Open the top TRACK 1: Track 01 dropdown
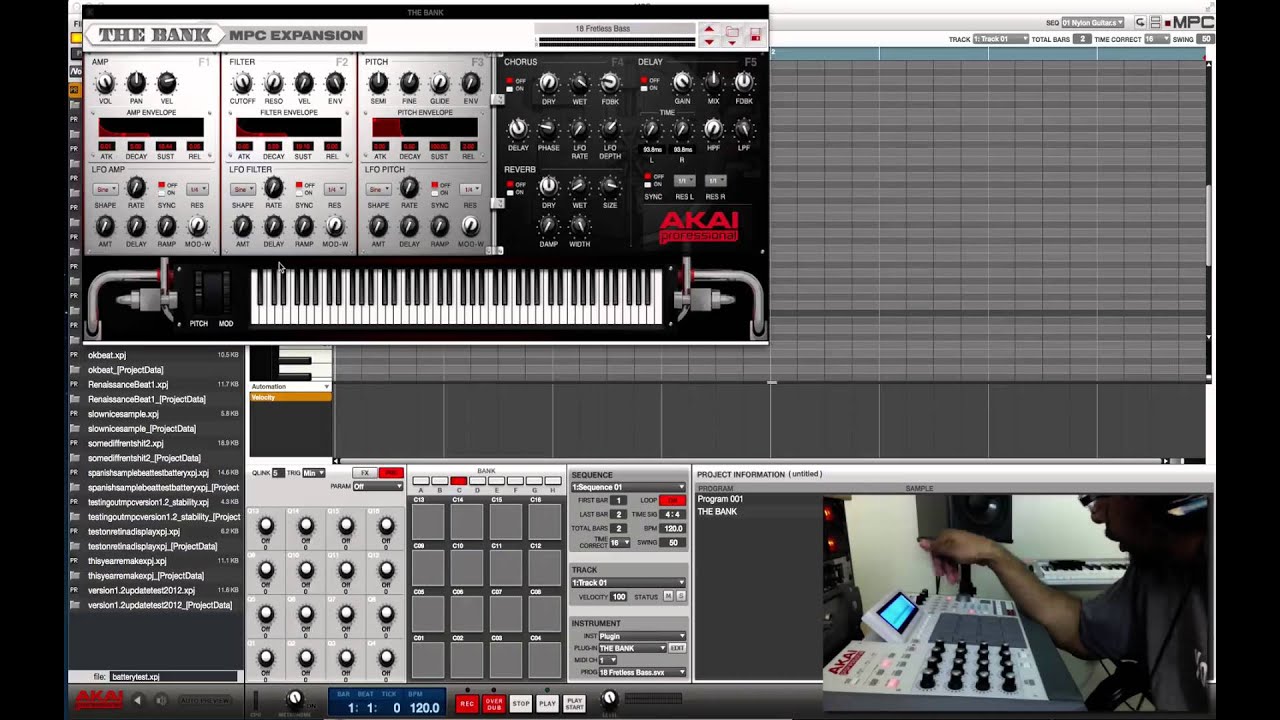Image resolution: width=1280 pixels, height=720 pixels. 1001,39
